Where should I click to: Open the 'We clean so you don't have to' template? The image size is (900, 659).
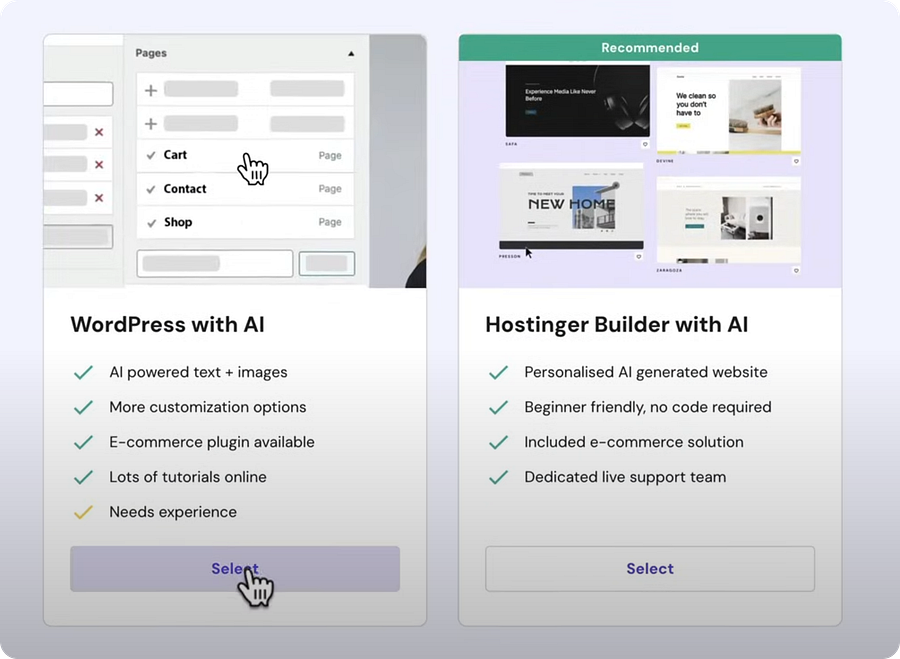[x=728, y=111]
